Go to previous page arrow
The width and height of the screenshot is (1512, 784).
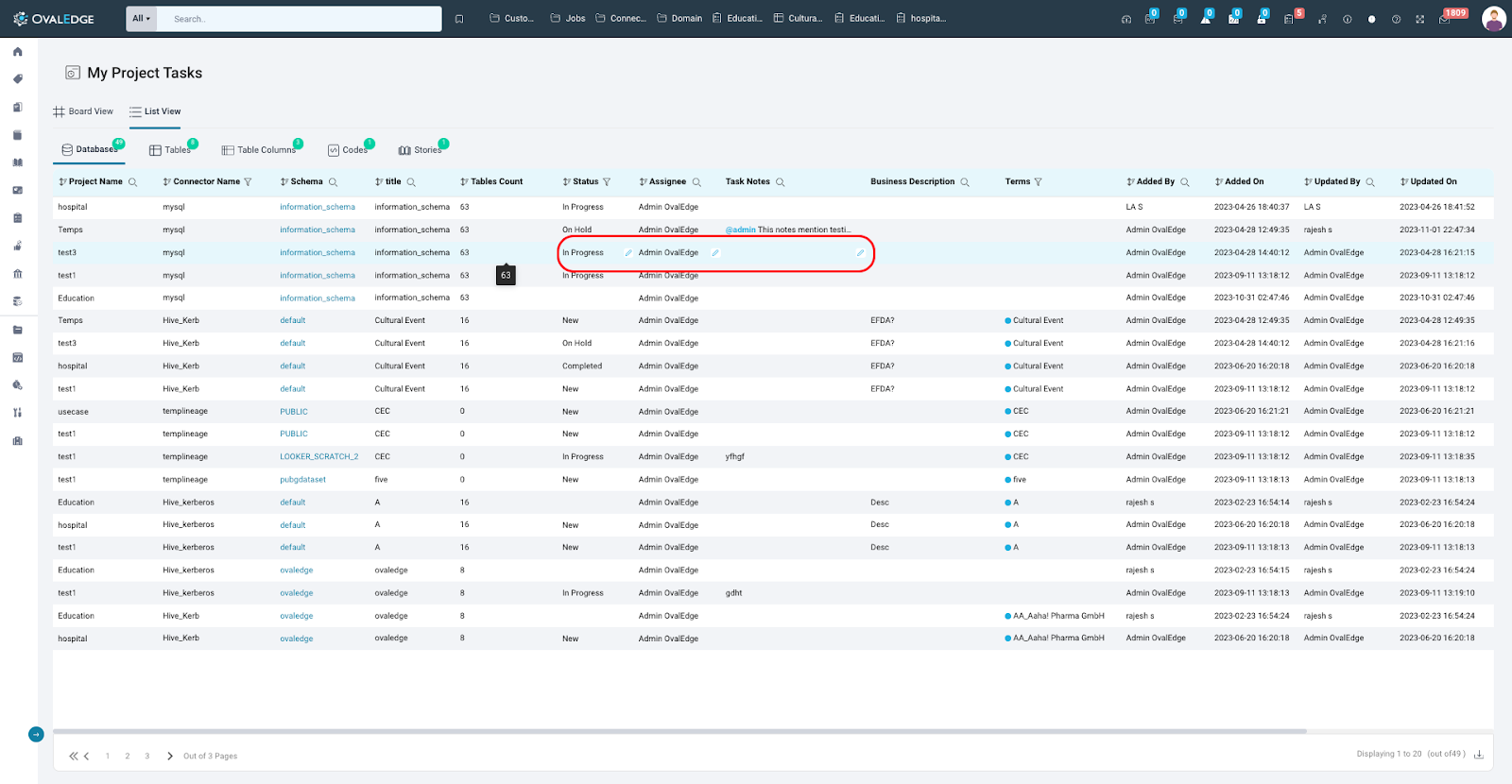(x=87, y=756)
